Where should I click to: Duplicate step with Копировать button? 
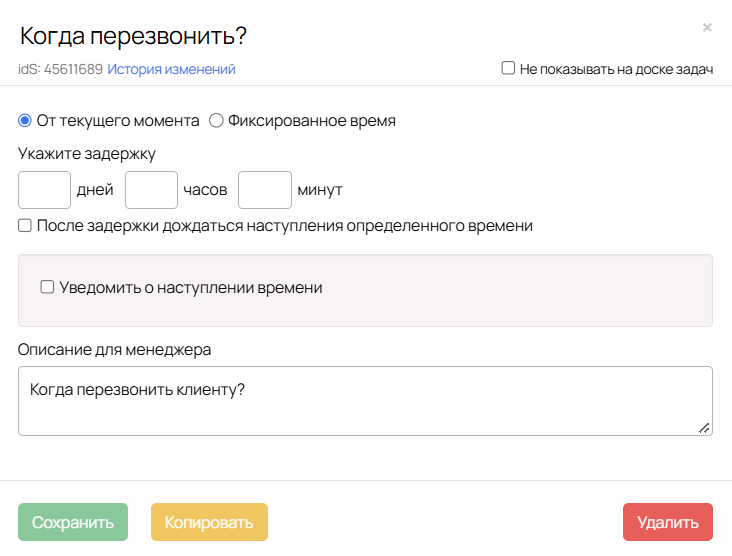click(209, 522)
